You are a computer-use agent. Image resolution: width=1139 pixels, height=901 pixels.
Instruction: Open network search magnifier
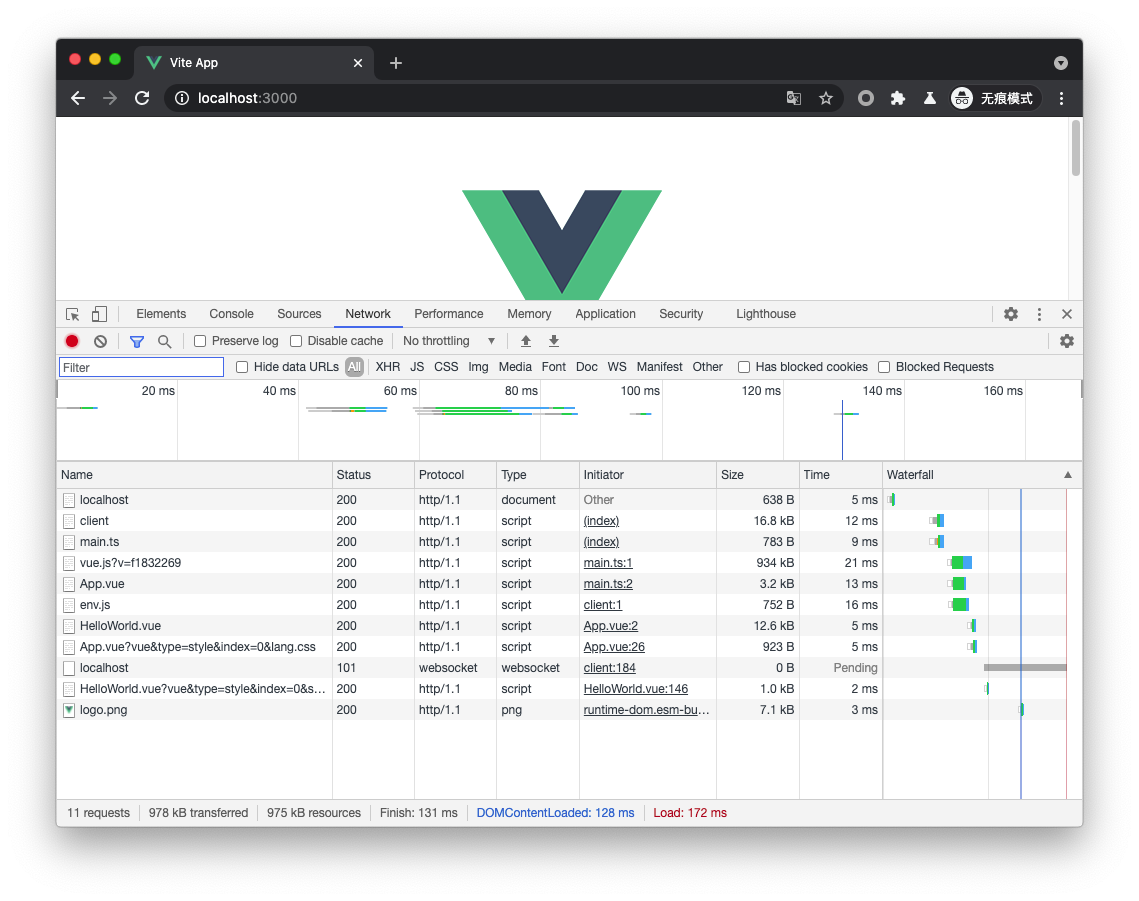(x=165, y=341)
